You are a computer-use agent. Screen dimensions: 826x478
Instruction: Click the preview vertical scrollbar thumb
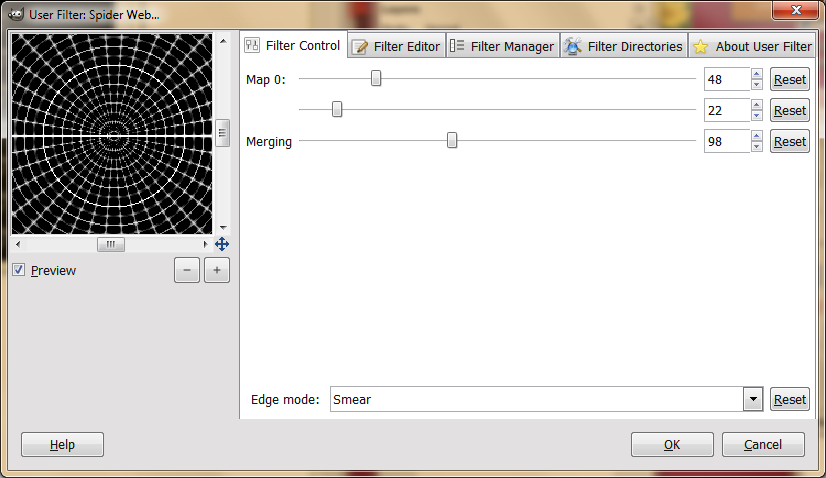tap(223, 133)
